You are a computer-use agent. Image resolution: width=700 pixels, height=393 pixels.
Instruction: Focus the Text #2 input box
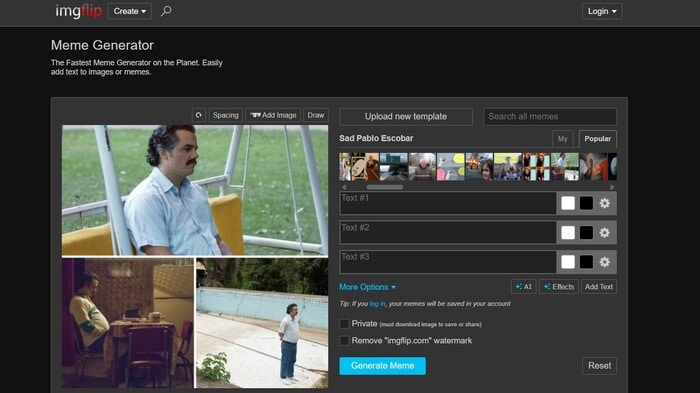click(448, 233)
